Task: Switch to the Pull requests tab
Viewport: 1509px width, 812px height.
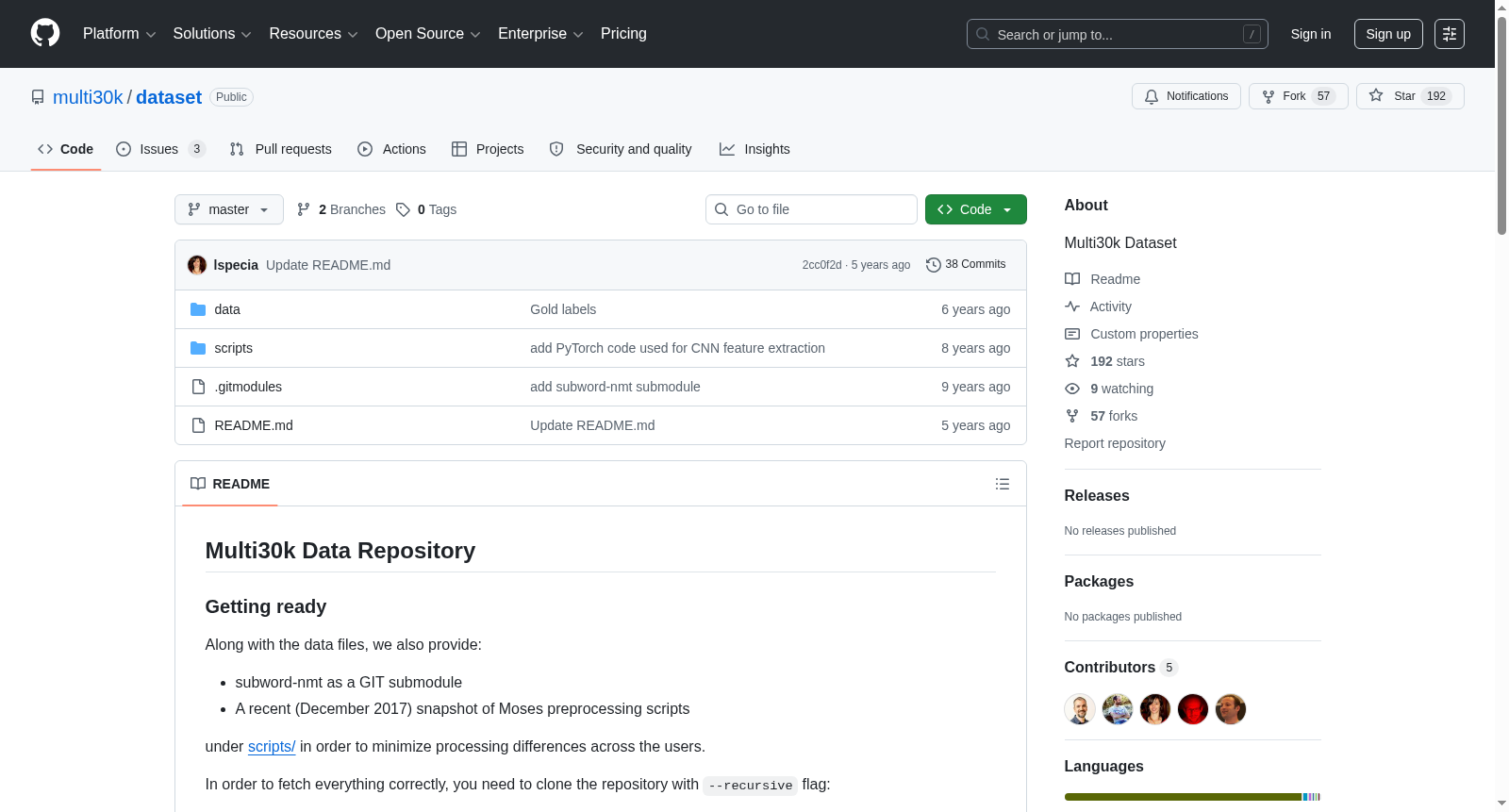Action: pos(281,149)
